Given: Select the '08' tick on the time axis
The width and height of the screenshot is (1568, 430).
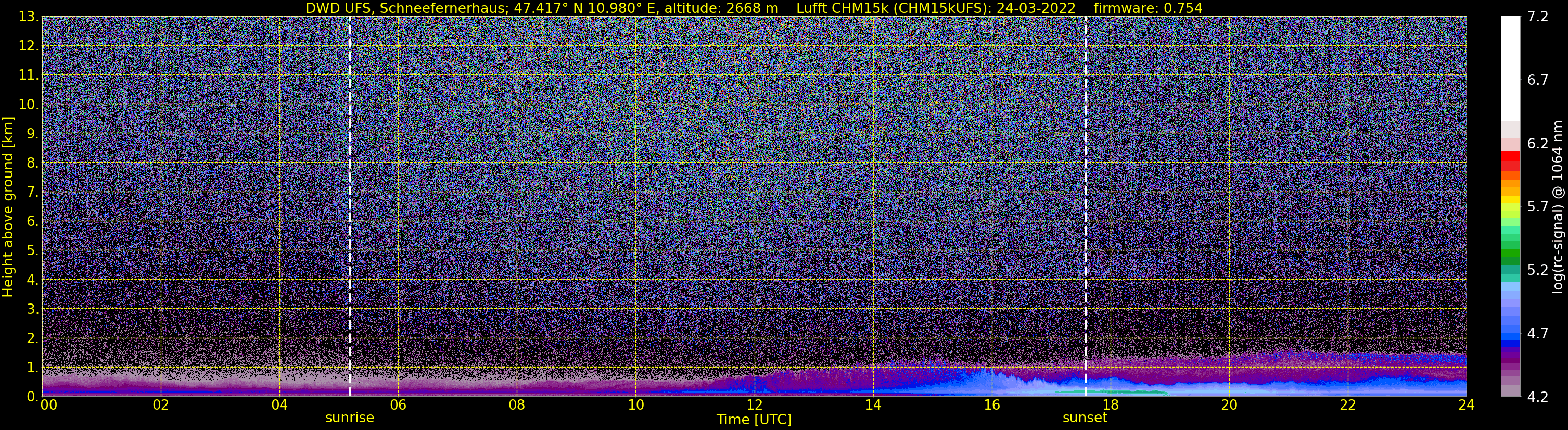Looking at the screenshot, I should pos(517,406).
